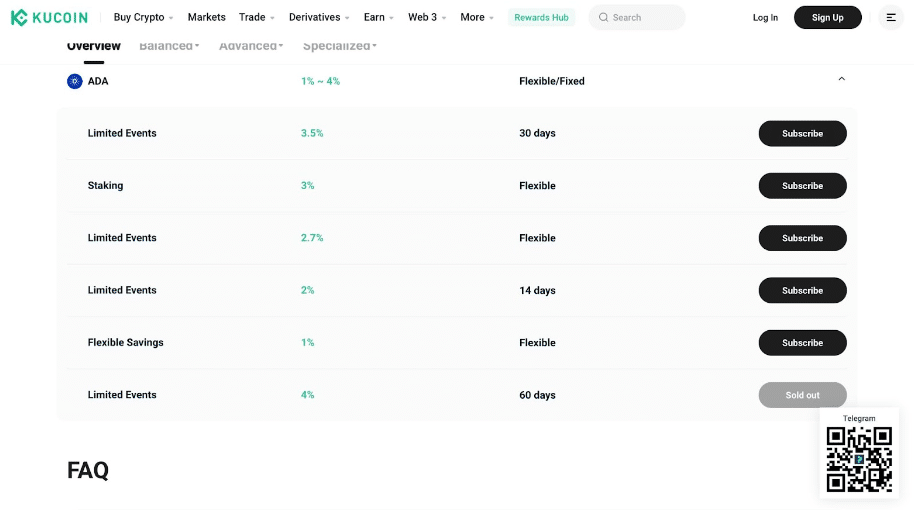Click the Telegram QR code
The width and height of the screenshot is (914, 510).
tap(859, 459)
